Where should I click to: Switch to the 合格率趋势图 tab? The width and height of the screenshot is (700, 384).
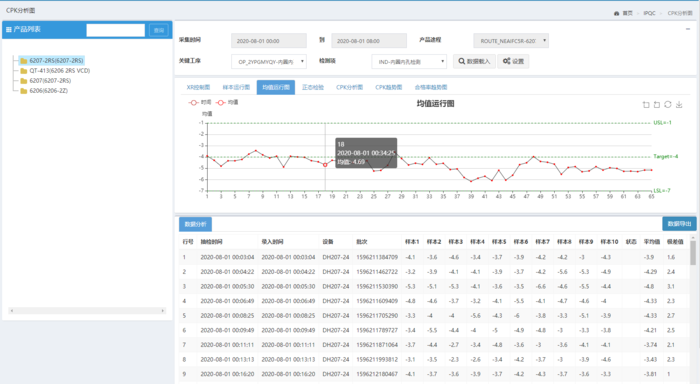(x=430, y=88)
